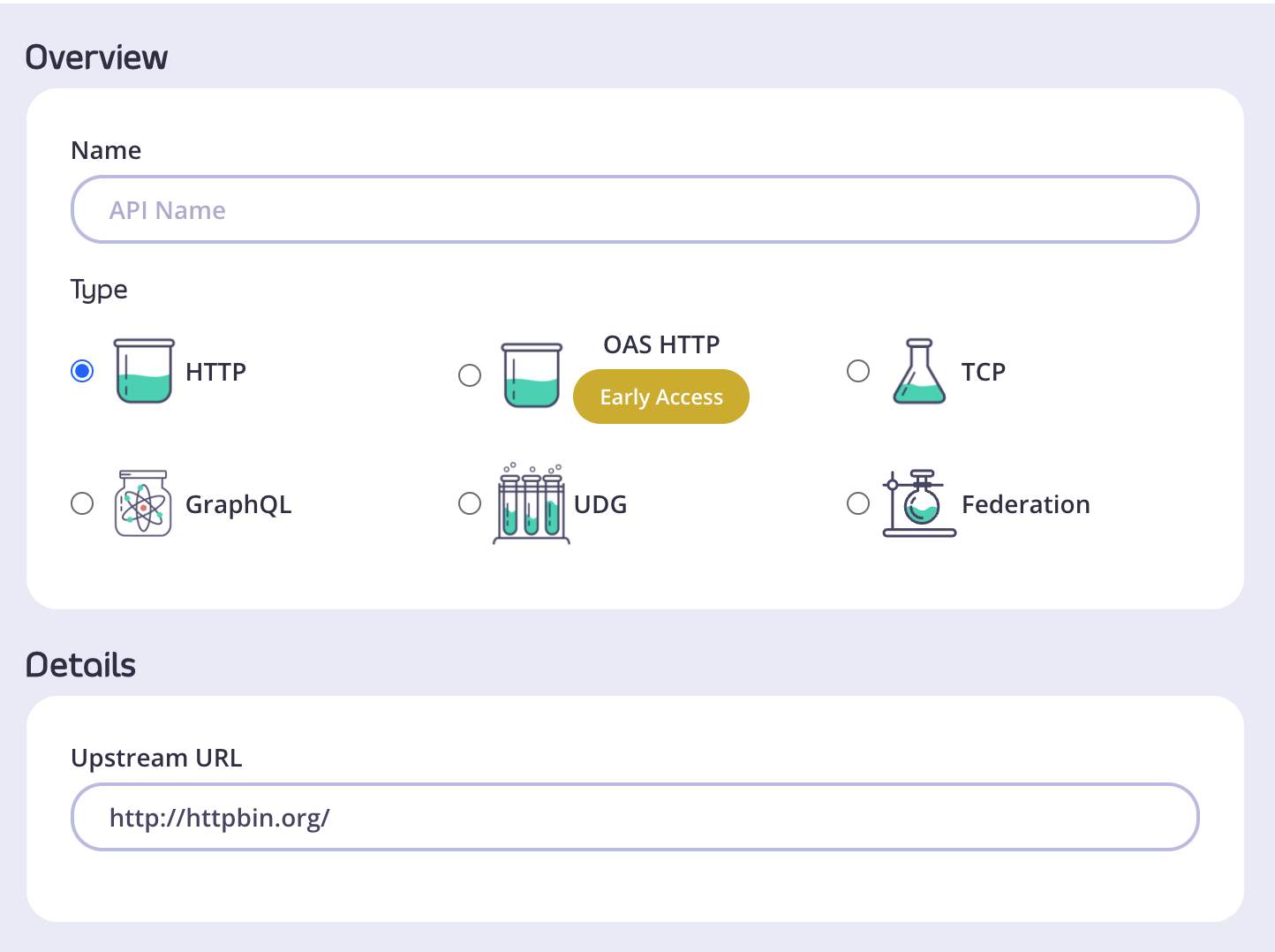Viewport: 1275px width, 952px height.
Task: Click the Early Access badge
Action: coord(660,397)
